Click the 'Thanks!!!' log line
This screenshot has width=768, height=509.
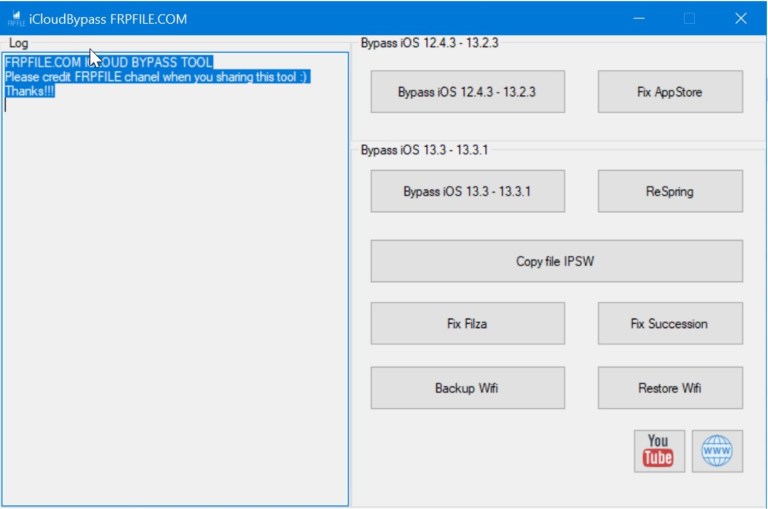(x=29, y=91)
